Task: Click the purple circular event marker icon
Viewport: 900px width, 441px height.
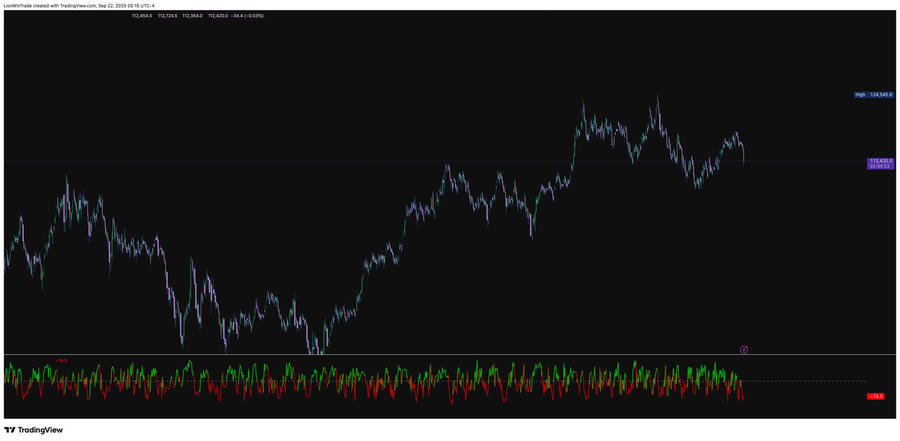Action: coord(743,350)
